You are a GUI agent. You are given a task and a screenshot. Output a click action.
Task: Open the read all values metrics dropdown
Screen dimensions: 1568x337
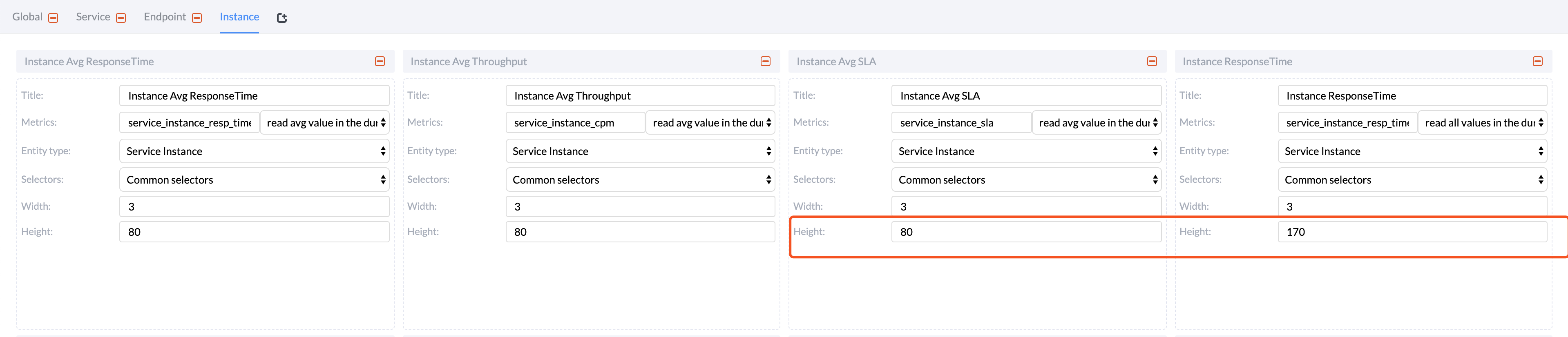pos(1482,122)
